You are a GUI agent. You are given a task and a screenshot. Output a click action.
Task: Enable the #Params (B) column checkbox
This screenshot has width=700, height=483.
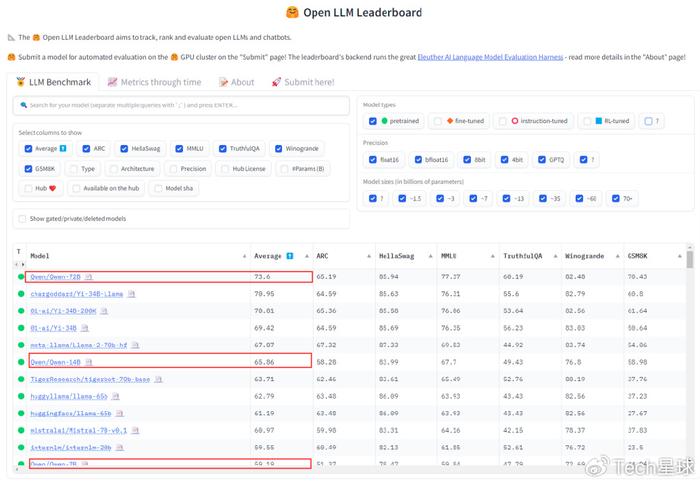pyautogui.click(x=284, y=169)
